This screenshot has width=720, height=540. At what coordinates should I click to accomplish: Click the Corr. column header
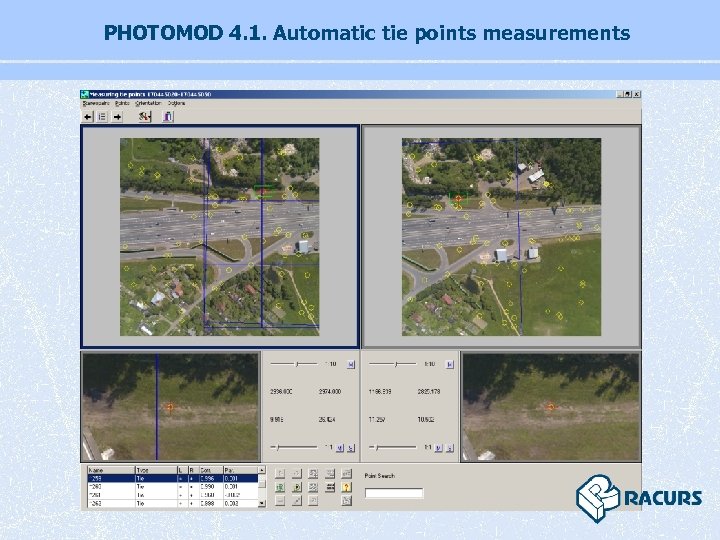pos(211,470)
